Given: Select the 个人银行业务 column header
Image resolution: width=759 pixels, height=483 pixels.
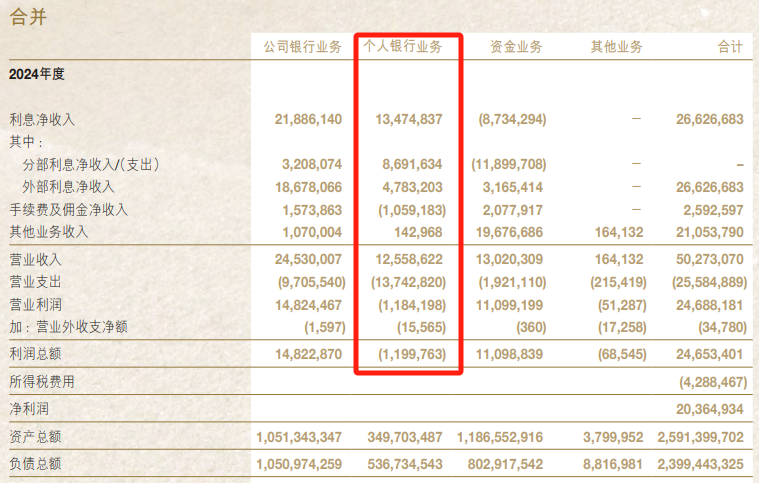Looking at the screenshot, I should [x=403, y=46].
